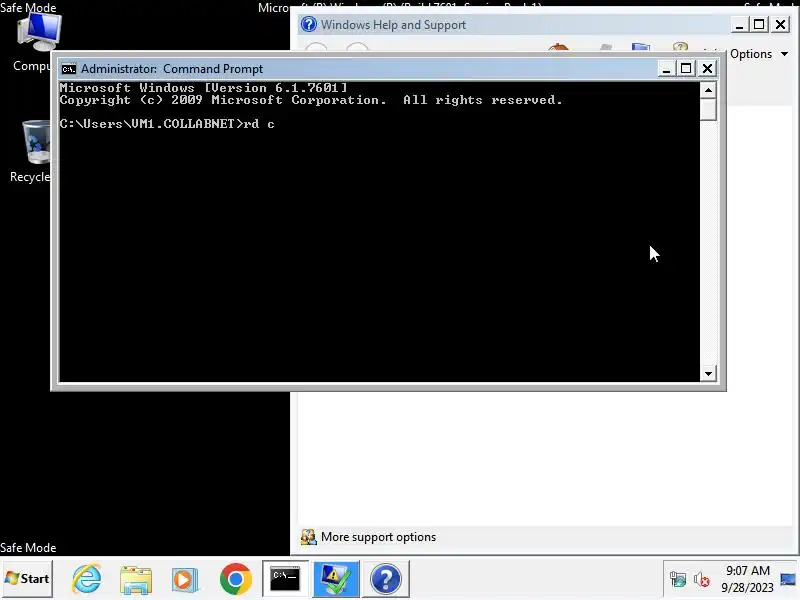Click the Command Prompt scrollbar thumb
This screenshot has height=600, width=800.
tap(708, 109)
